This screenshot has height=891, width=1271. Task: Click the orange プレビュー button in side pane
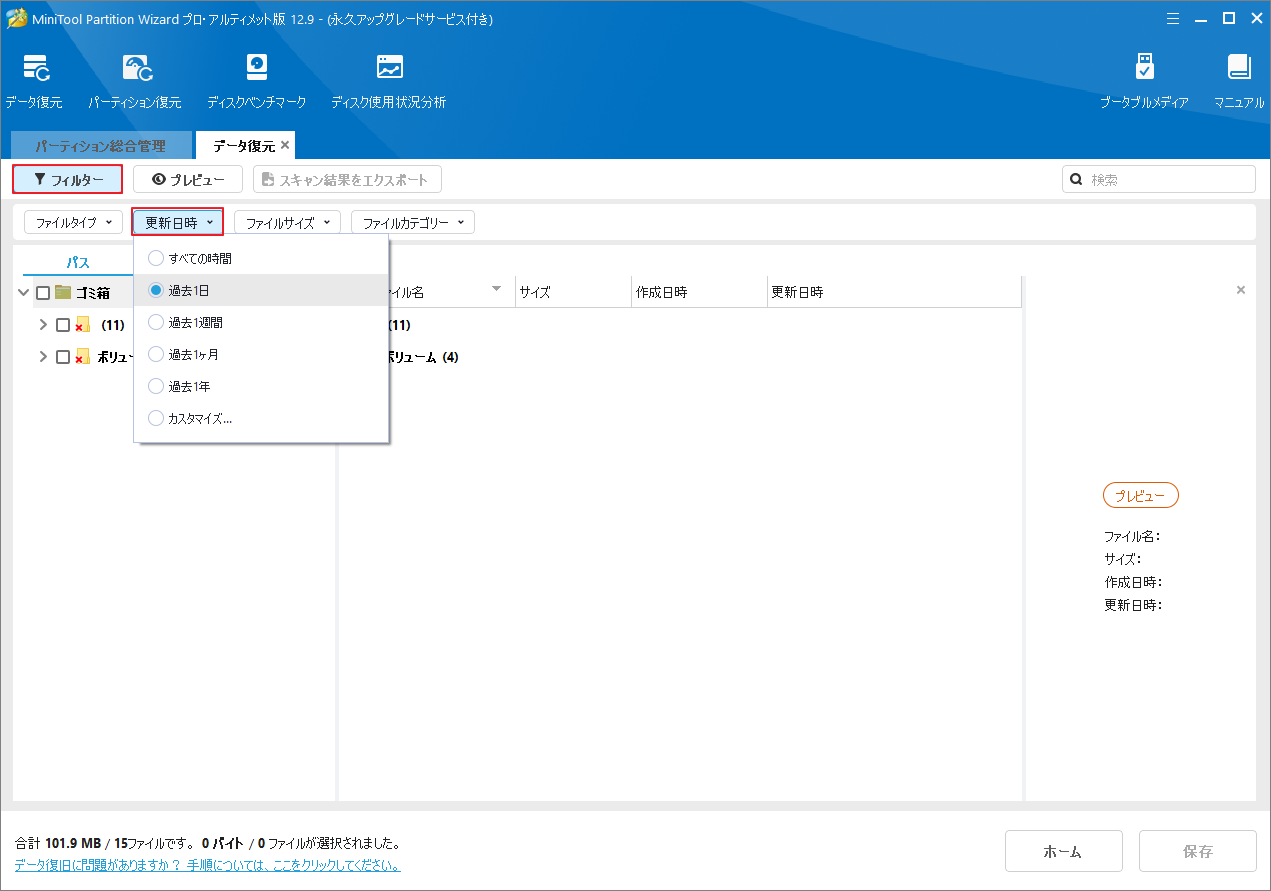[1141, 495]
